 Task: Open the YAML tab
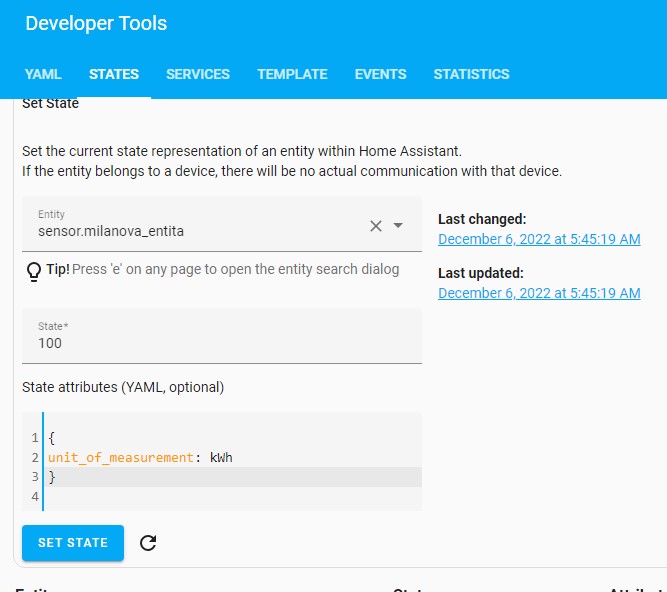[43, 74]
